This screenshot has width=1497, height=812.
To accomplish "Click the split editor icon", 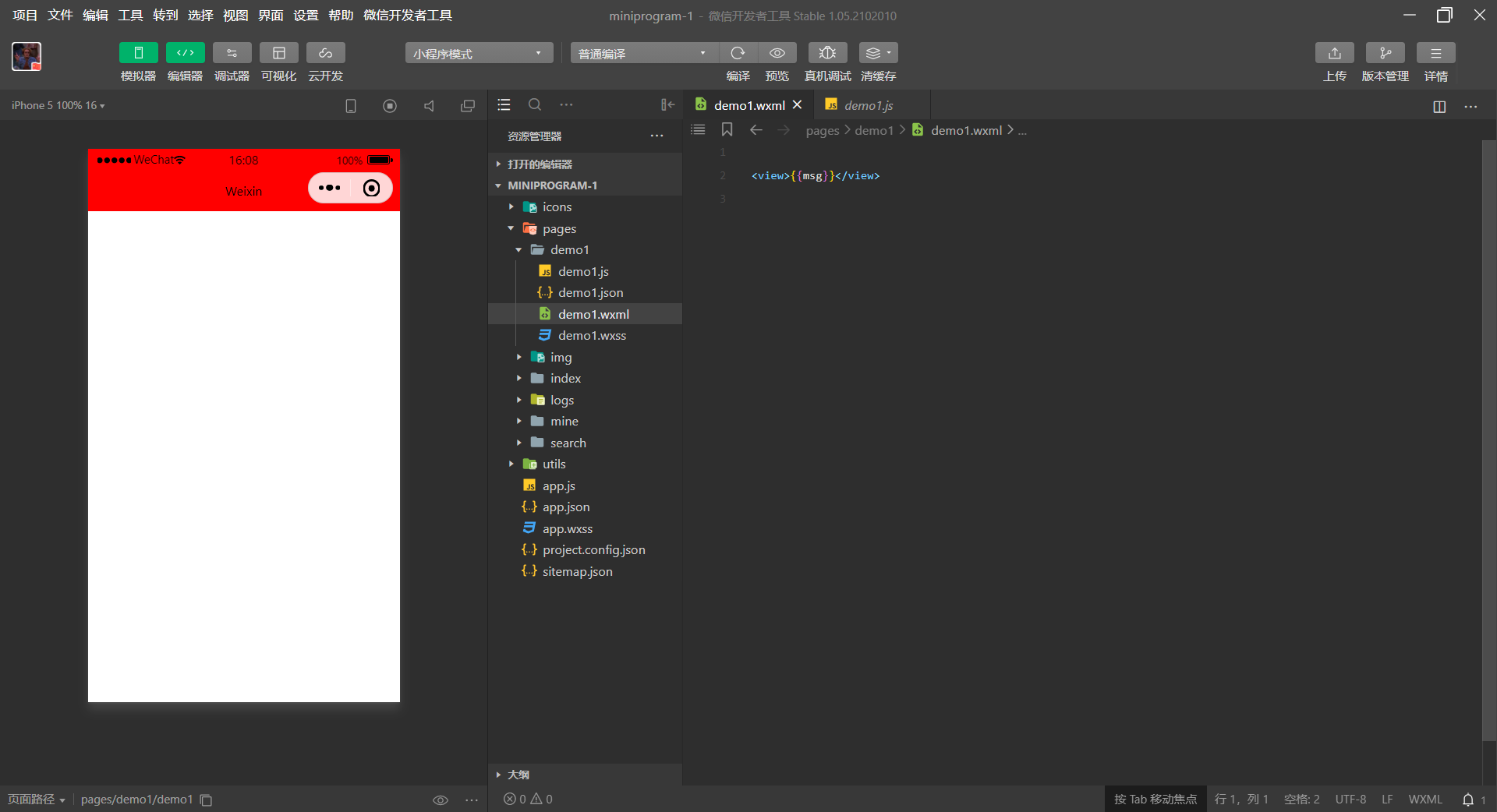I will (1439, 107).
